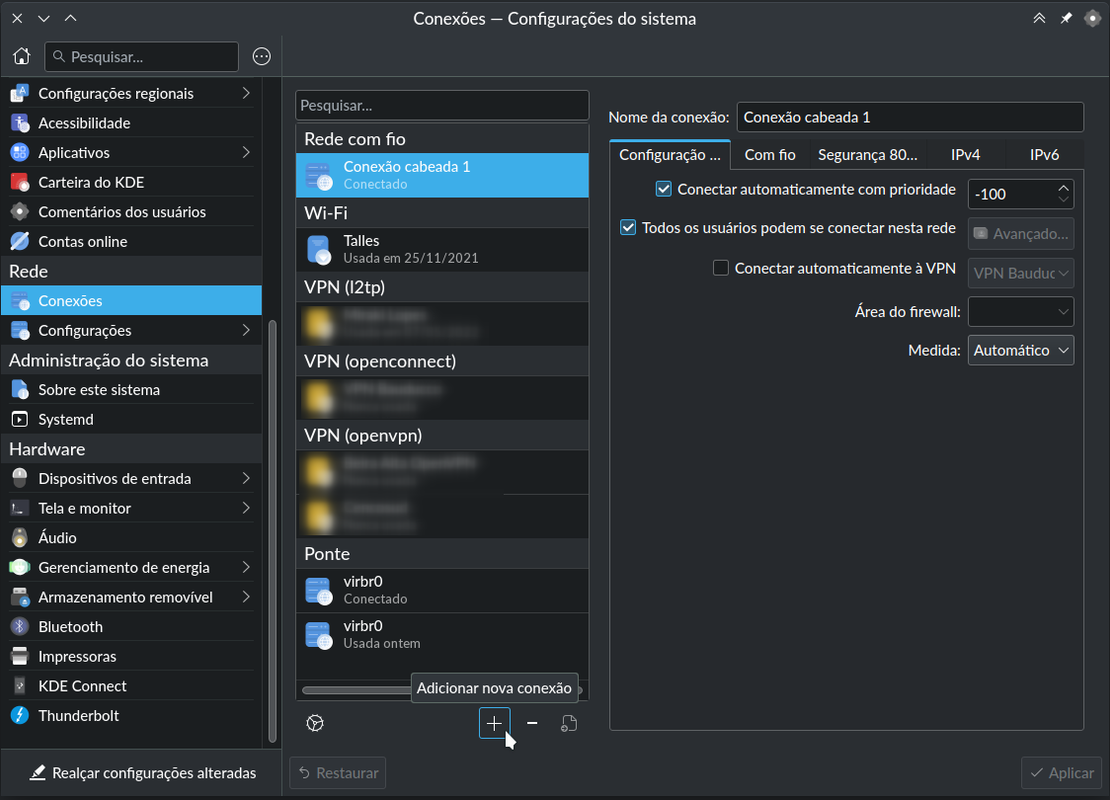This screenshot has width=1110, height=800.
Task: Switch to the Segurança 80... tab
Action: click(867, 155)
